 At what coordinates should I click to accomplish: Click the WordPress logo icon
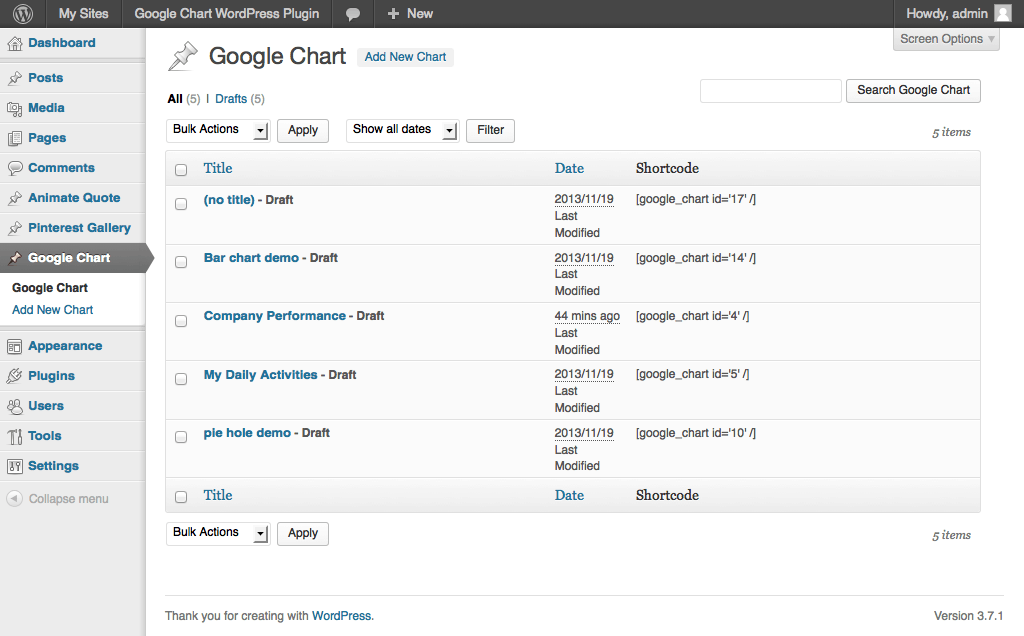[23, 14]
